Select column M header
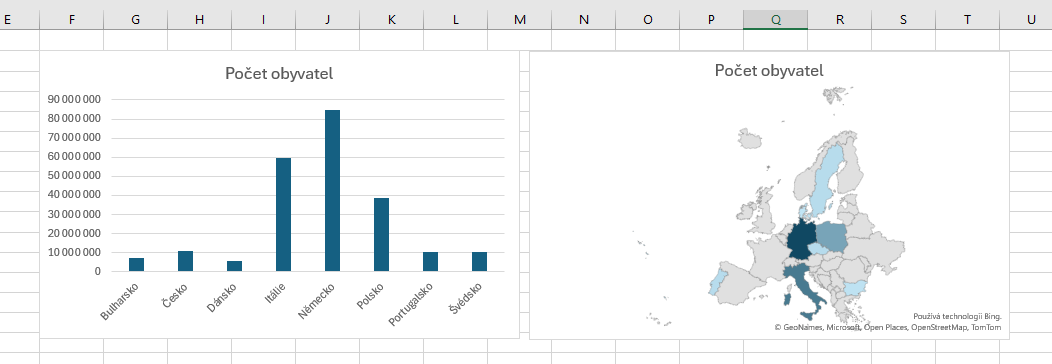The image size is (1052, 364). [519, 19]
